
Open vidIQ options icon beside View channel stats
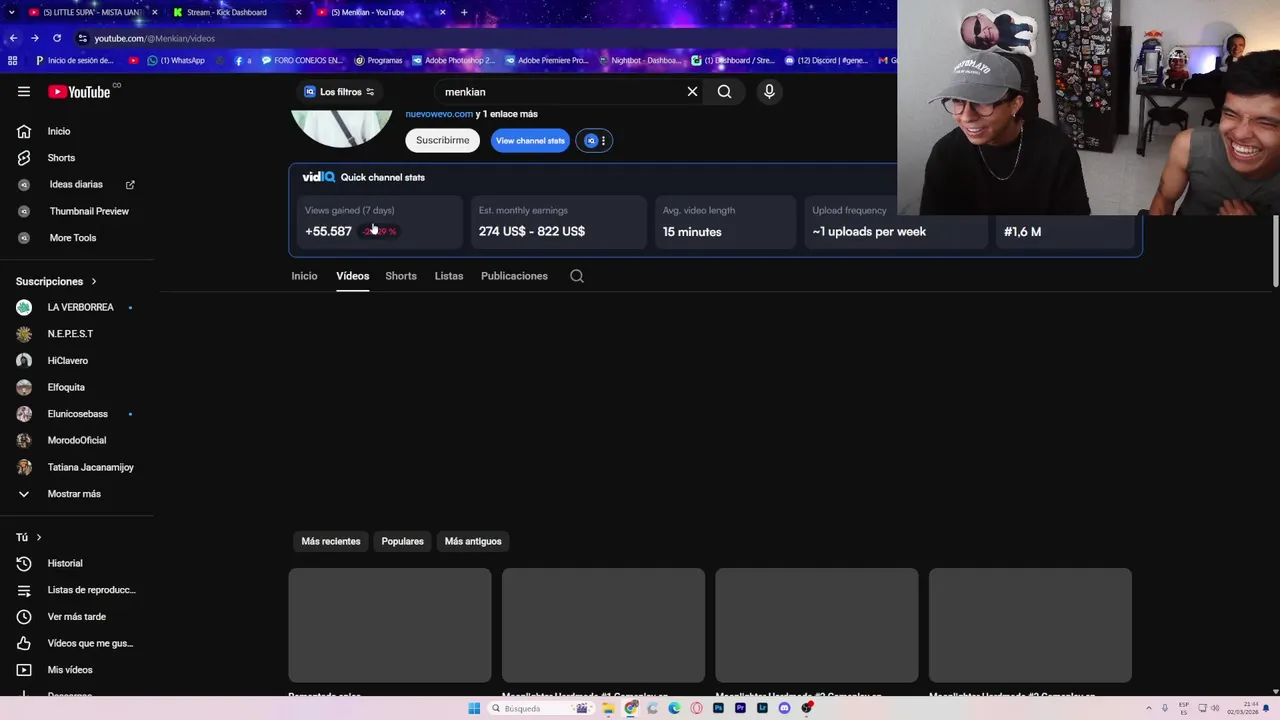point(595,141)
